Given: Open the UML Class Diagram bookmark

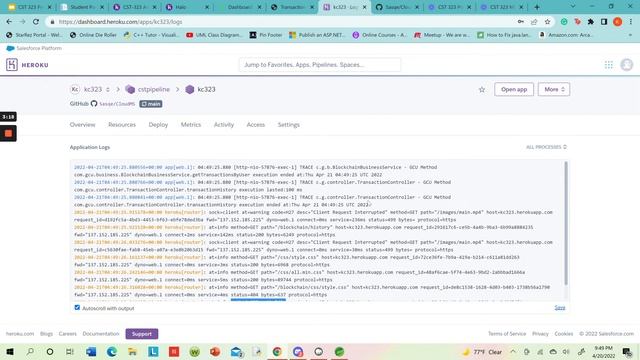Looking at the screenshot, I should [x=215, y=35].
